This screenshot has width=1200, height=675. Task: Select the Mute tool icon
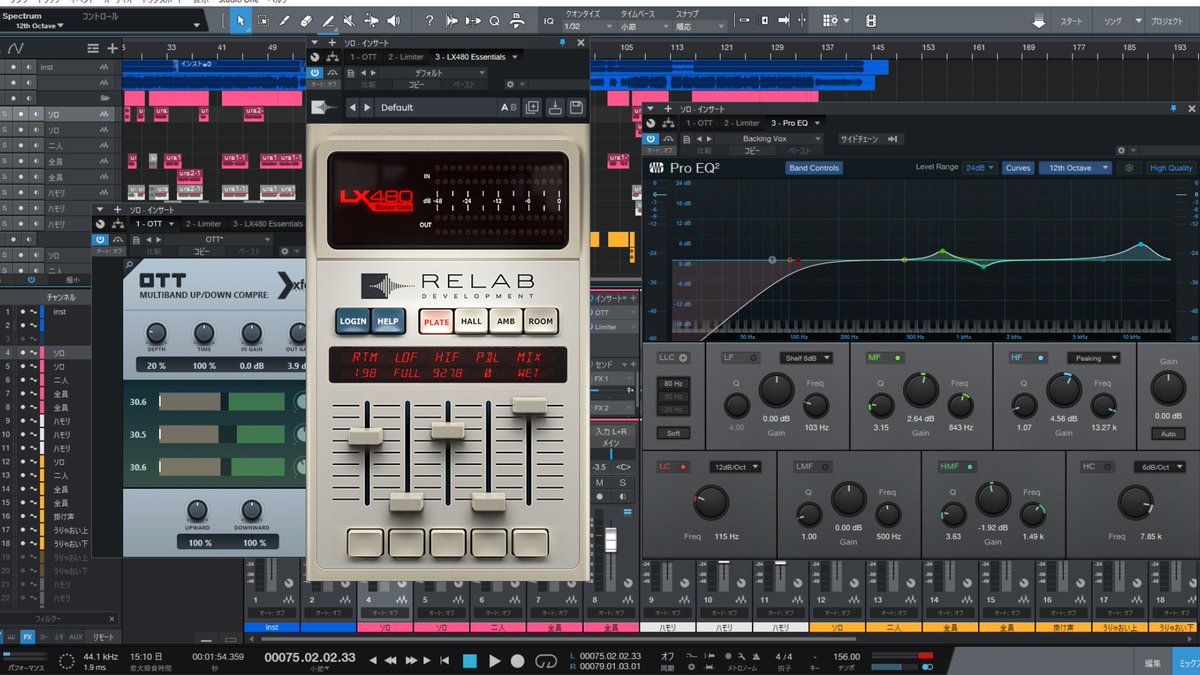tap(350, 20)
